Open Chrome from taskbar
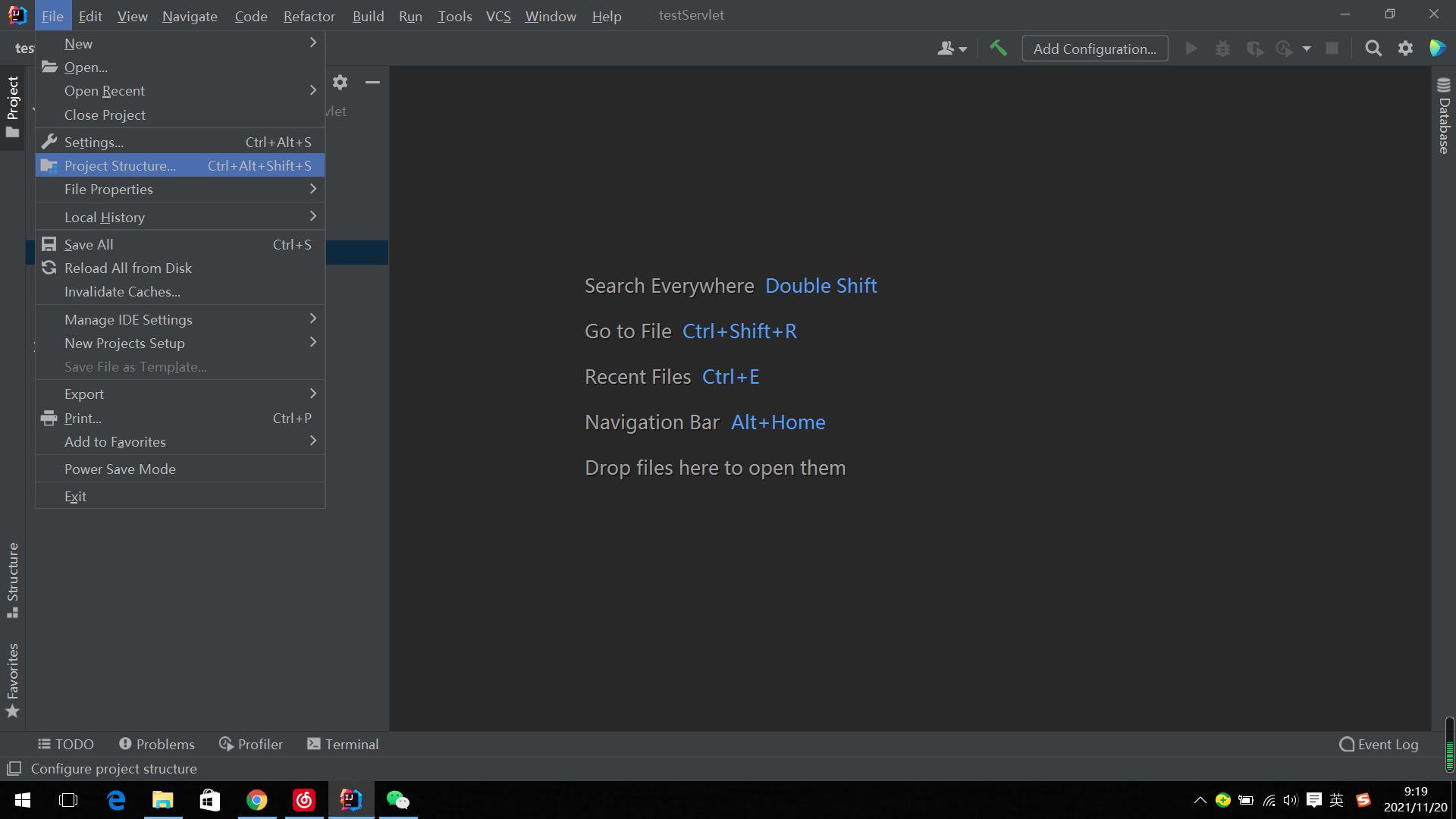 [257, 800]
